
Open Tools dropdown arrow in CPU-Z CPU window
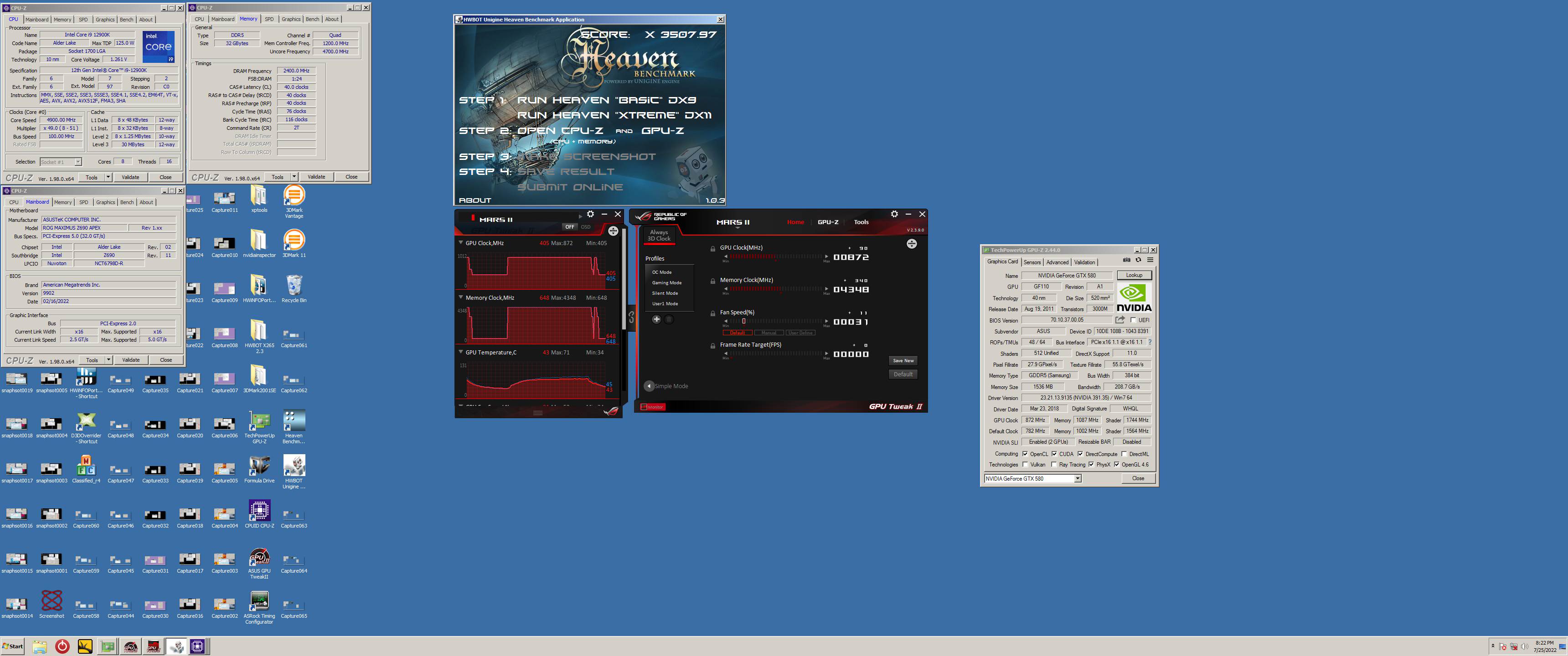pyautogui.click(x=108, y=177)
